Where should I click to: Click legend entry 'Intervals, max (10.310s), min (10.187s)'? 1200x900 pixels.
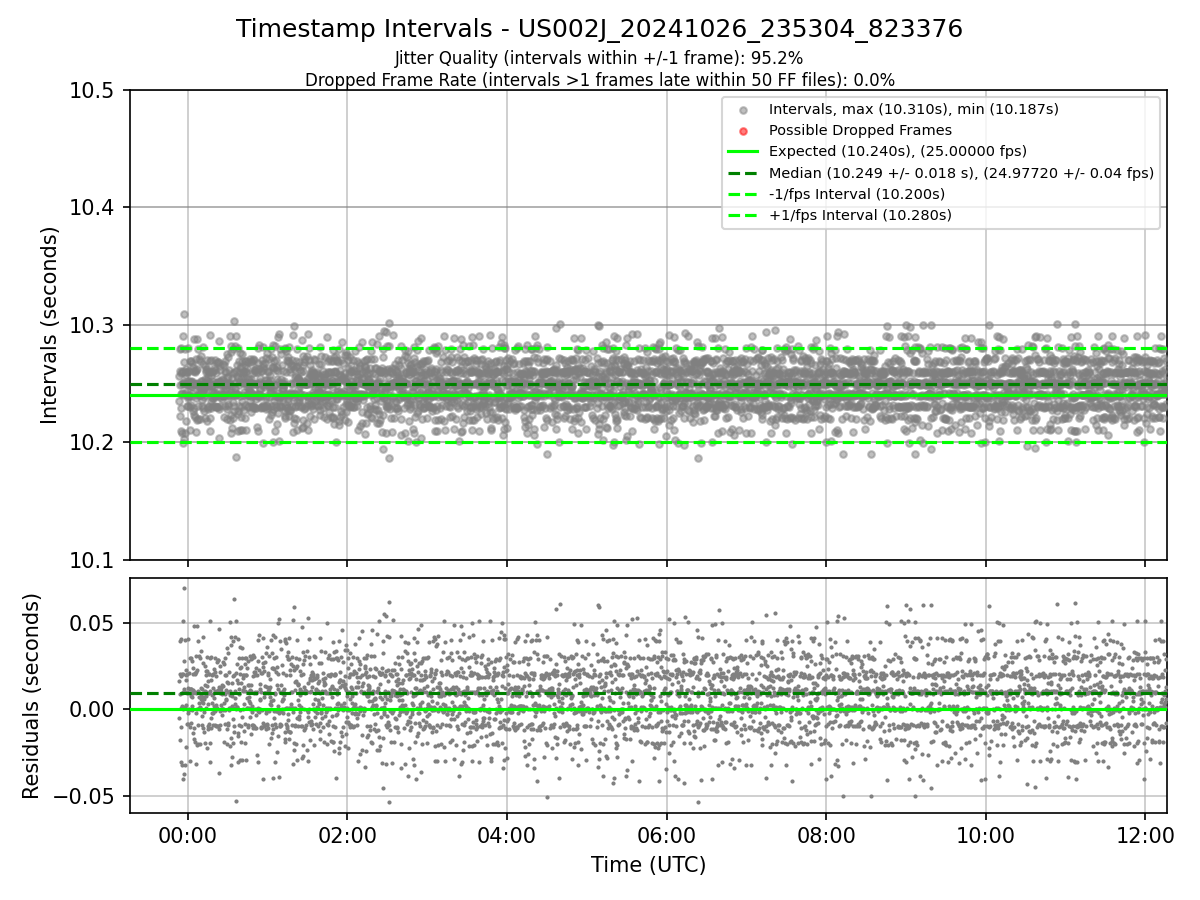(913, 108)
